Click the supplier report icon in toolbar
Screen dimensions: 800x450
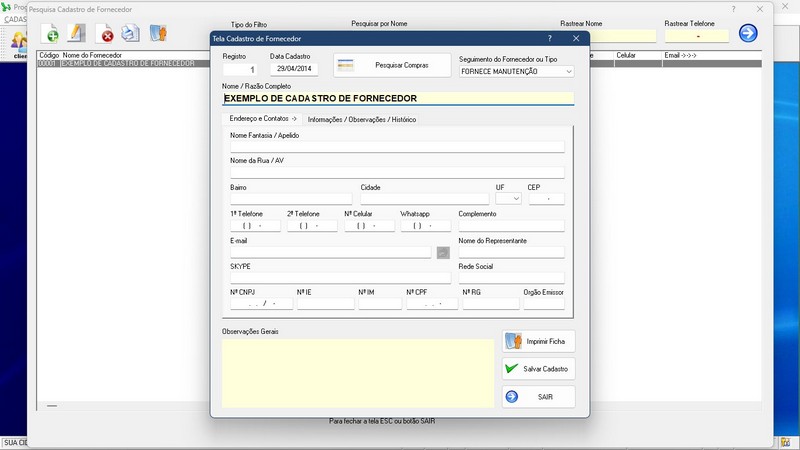[x=158, y=34]
